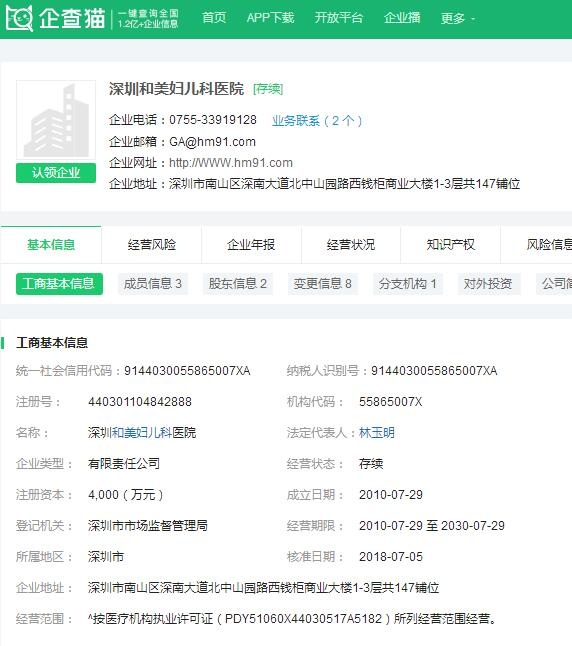Open the 股东信息 2 sub-tab

click(238, 284)
